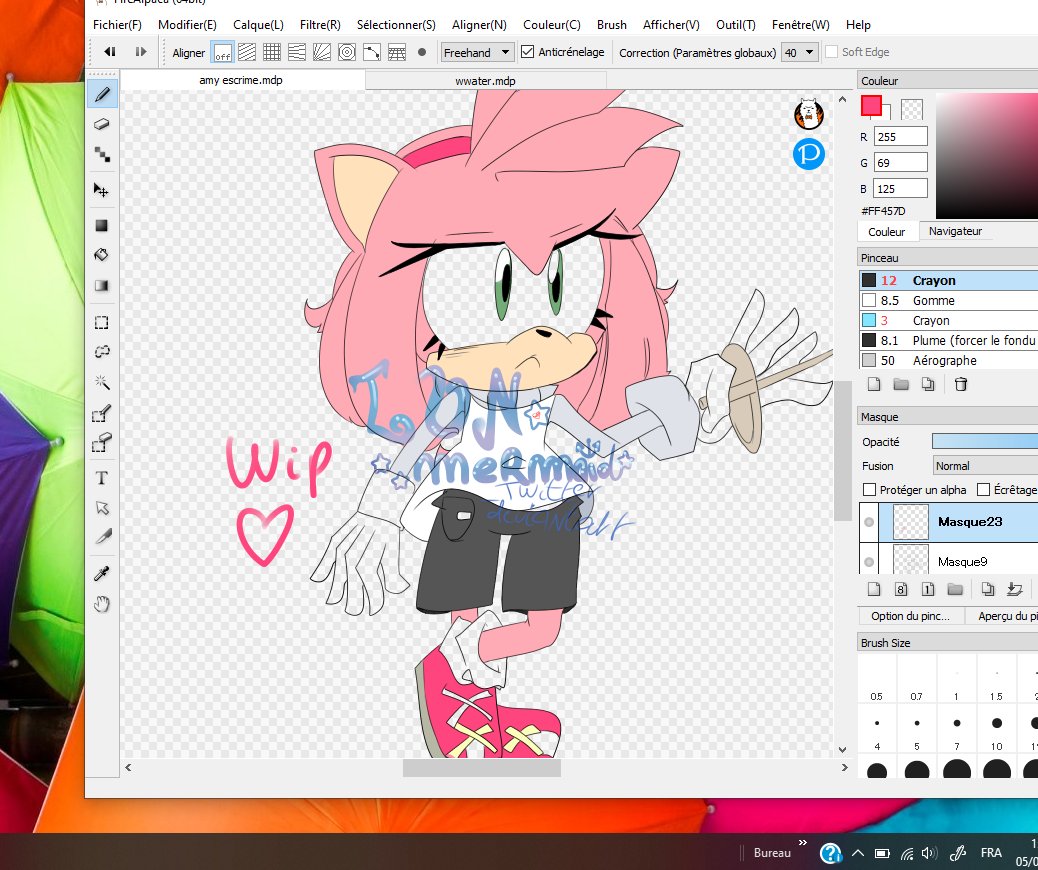This screenshot has height=870, width=1038.
Task: Open the Fichier(F) menu
Action: click(x=117, y=24)
